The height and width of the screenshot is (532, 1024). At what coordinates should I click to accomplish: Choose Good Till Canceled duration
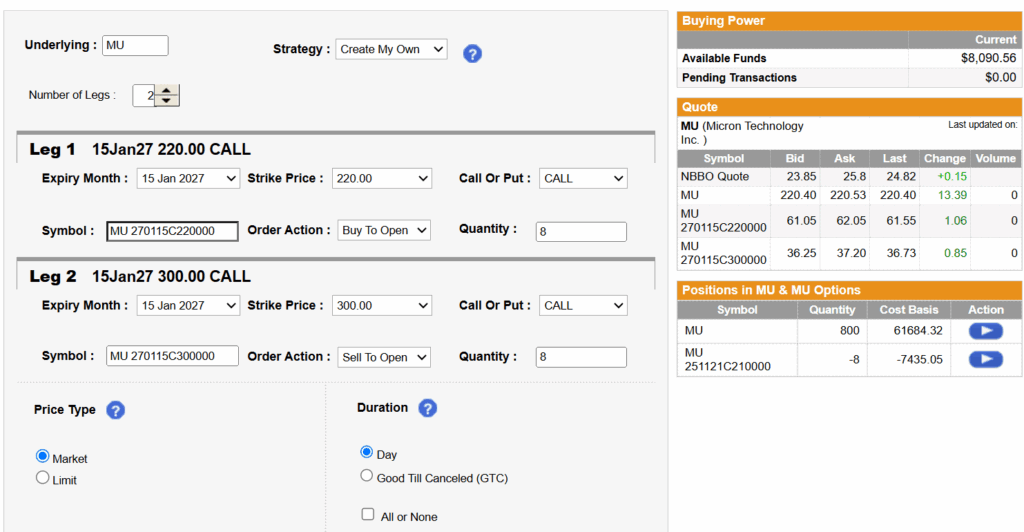point(367,476)
